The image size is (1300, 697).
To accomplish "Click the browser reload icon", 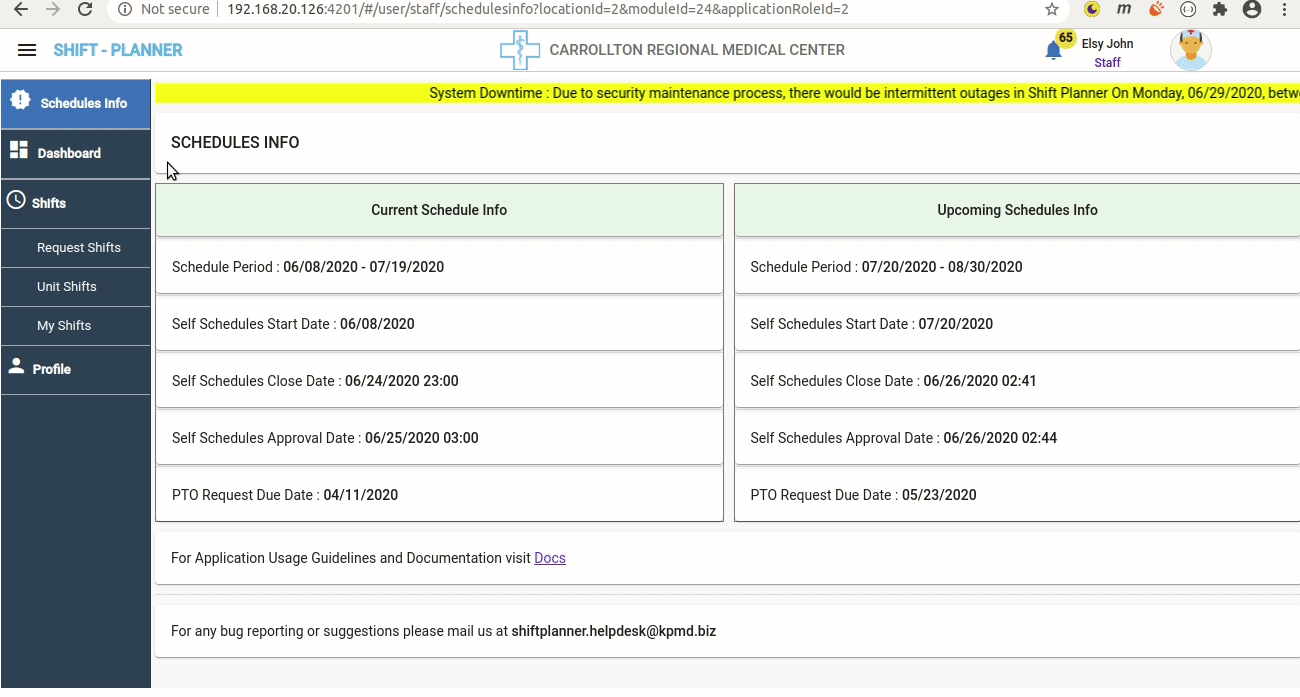I will [x=85, y=9].
